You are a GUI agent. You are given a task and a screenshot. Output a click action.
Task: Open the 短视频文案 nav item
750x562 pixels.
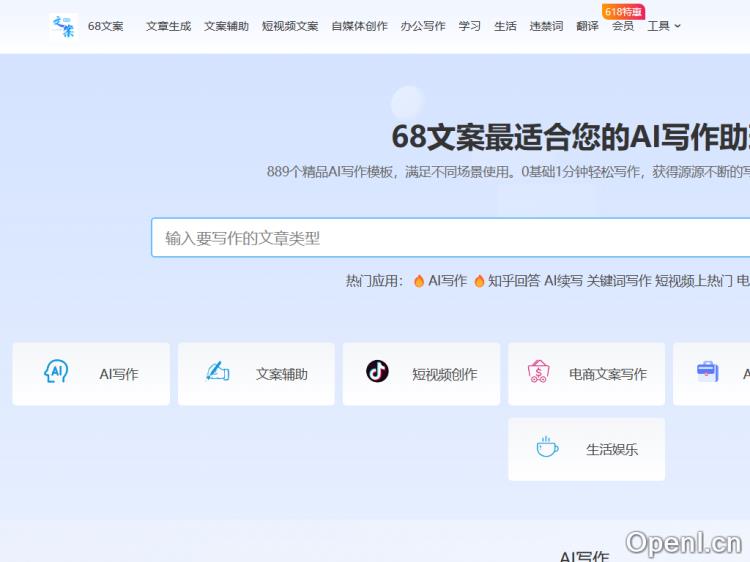click(290, 26)
